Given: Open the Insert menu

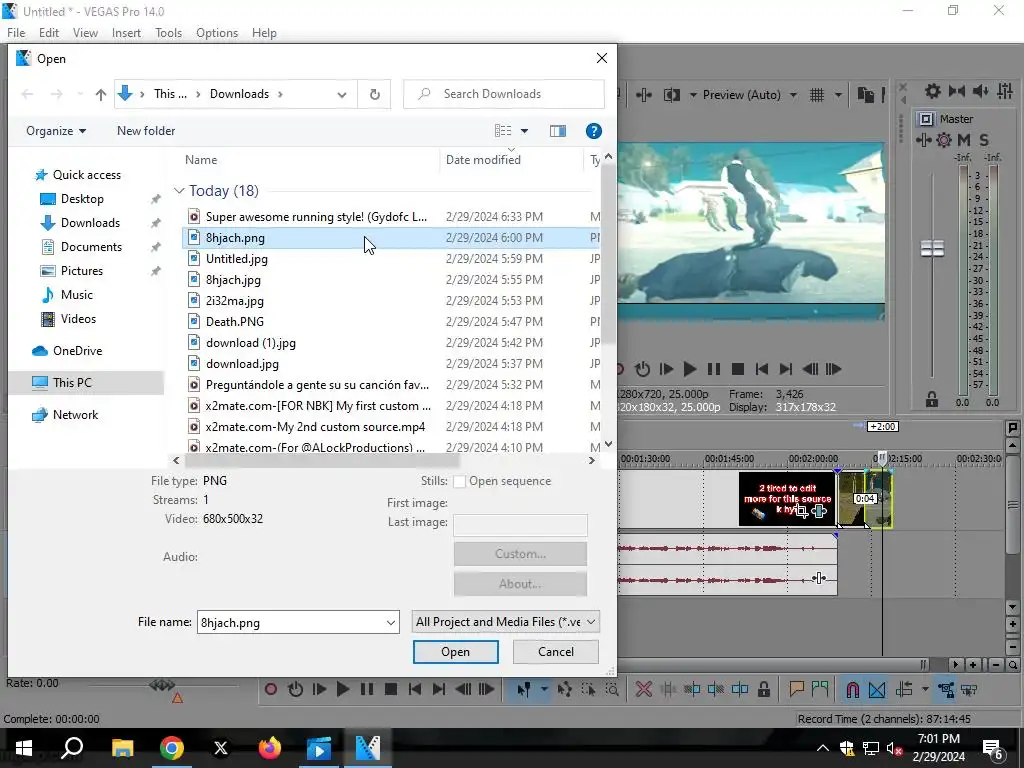Looking at the screenshot, I should point(126,33).
